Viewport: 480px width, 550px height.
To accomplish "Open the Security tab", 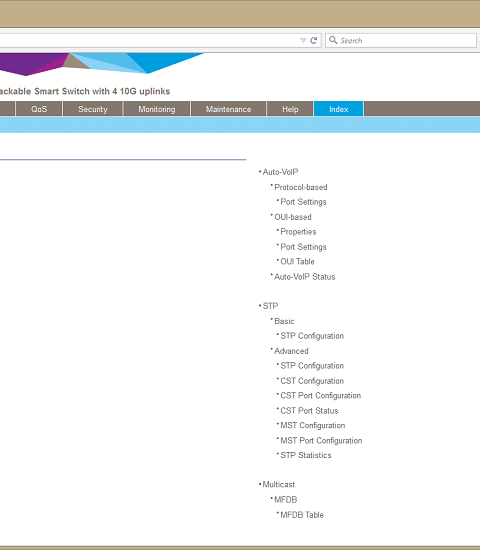I will coord(93,109).
